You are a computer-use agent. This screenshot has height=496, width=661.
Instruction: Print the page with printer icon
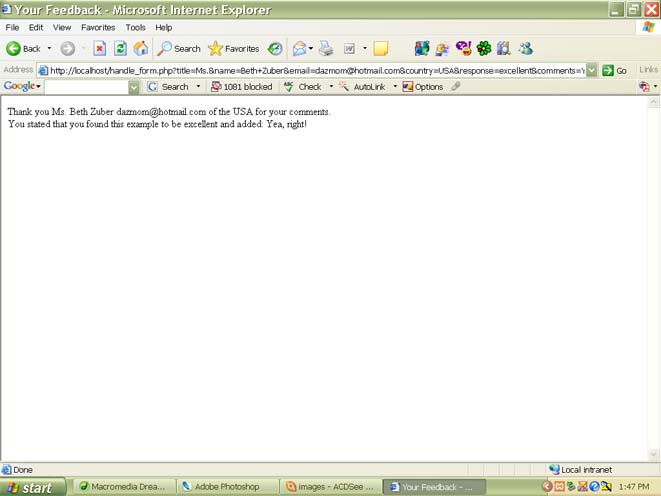(x=326, y=49)
